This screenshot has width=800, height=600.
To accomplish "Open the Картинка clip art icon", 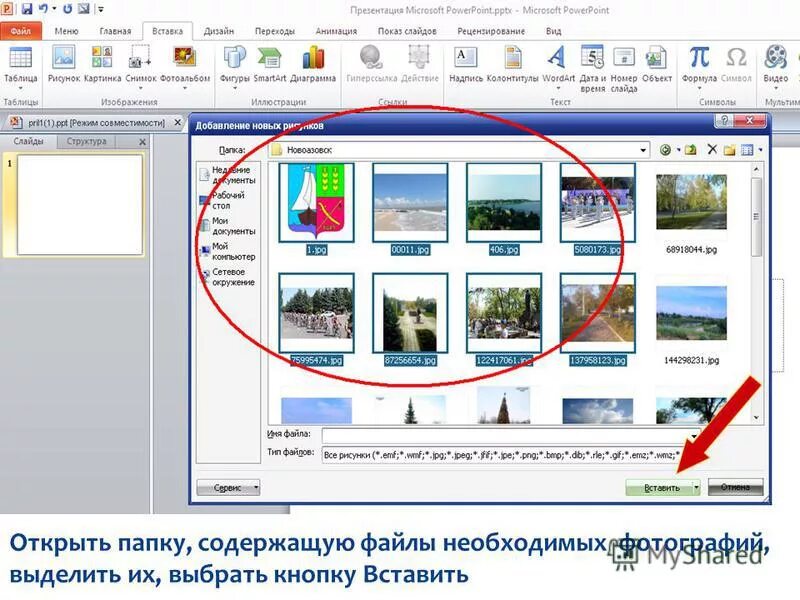I will [x=103, y=64].
